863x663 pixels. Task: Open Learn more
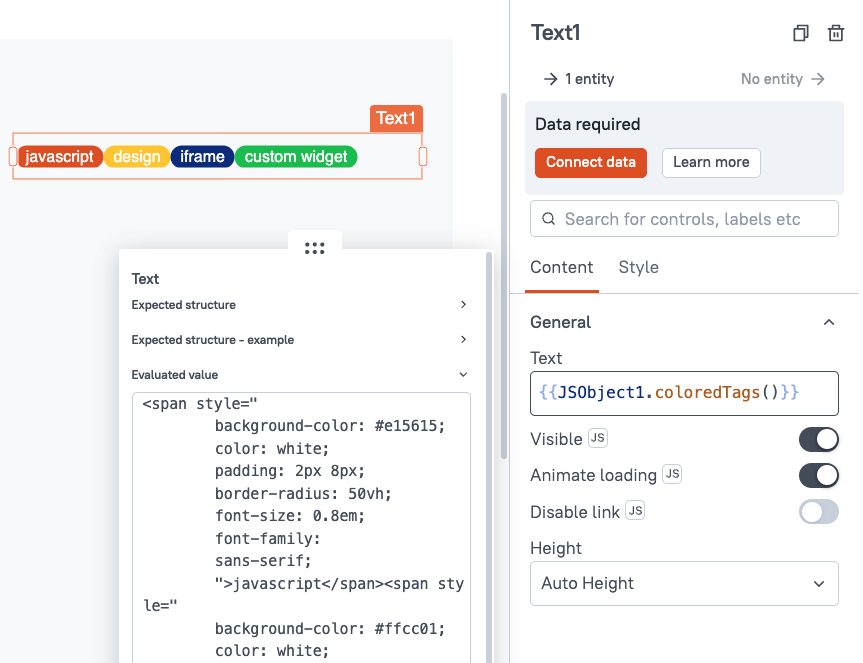pyautogui.click(x=711, y=162)
